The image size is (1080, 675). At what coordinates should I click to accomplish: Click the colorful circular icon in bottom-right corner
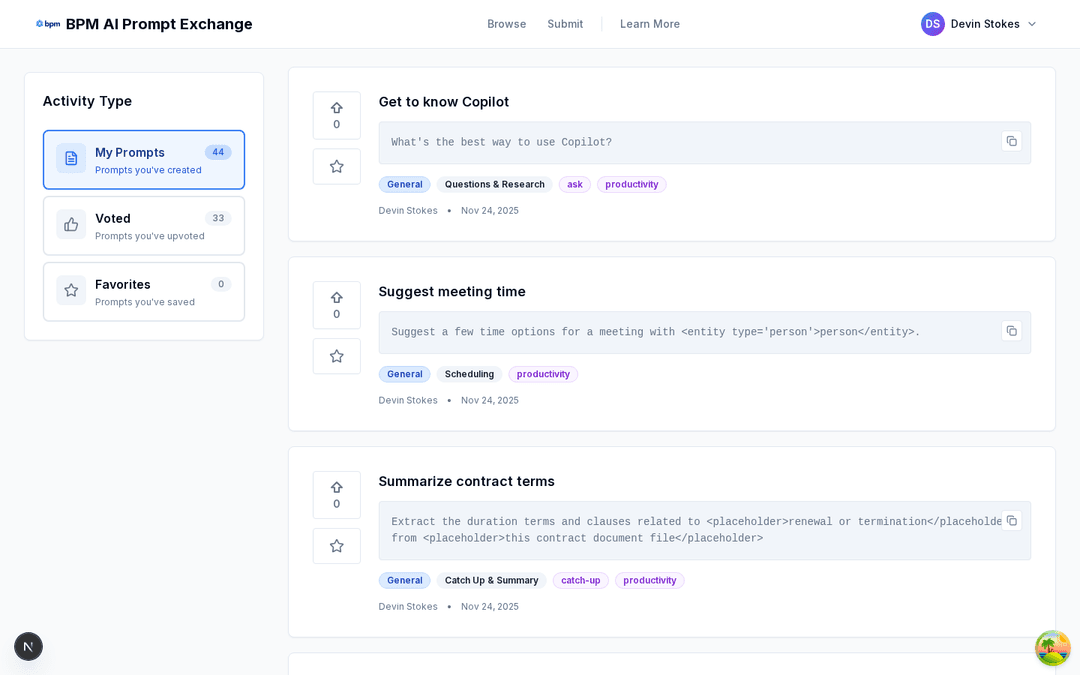tap(1052, 648)
